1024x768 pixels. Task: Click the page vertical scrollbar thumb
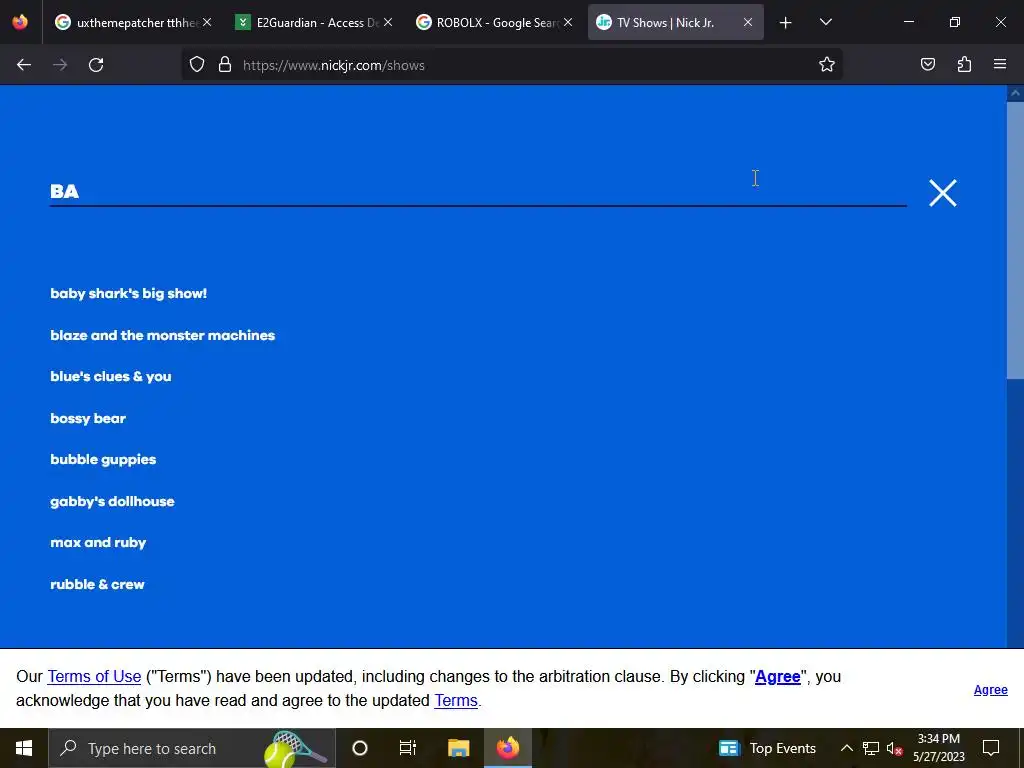(x=1015, y=239)
